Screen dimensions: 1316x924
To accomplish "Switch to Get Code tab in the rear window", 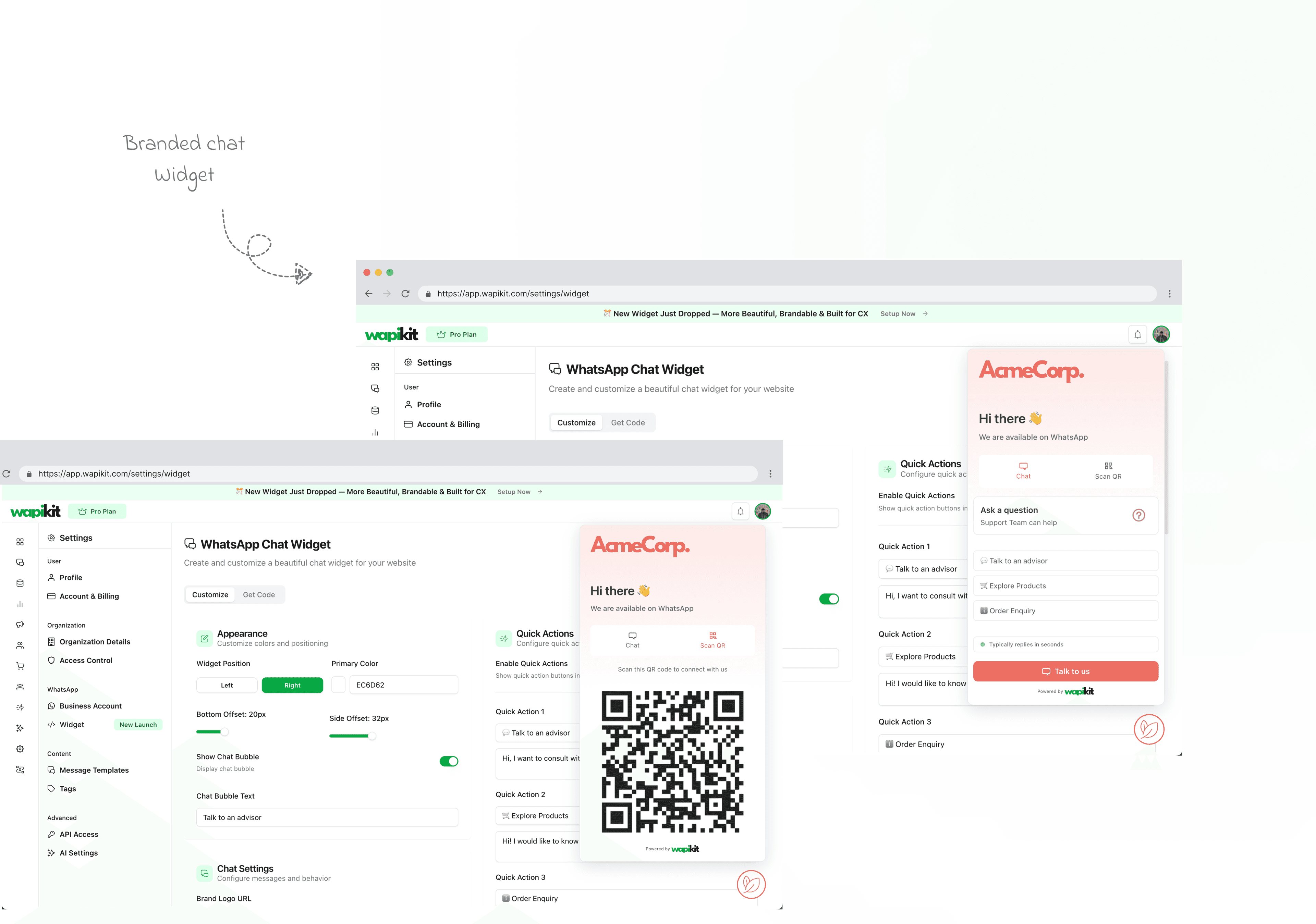I will (x=627, y=423).
